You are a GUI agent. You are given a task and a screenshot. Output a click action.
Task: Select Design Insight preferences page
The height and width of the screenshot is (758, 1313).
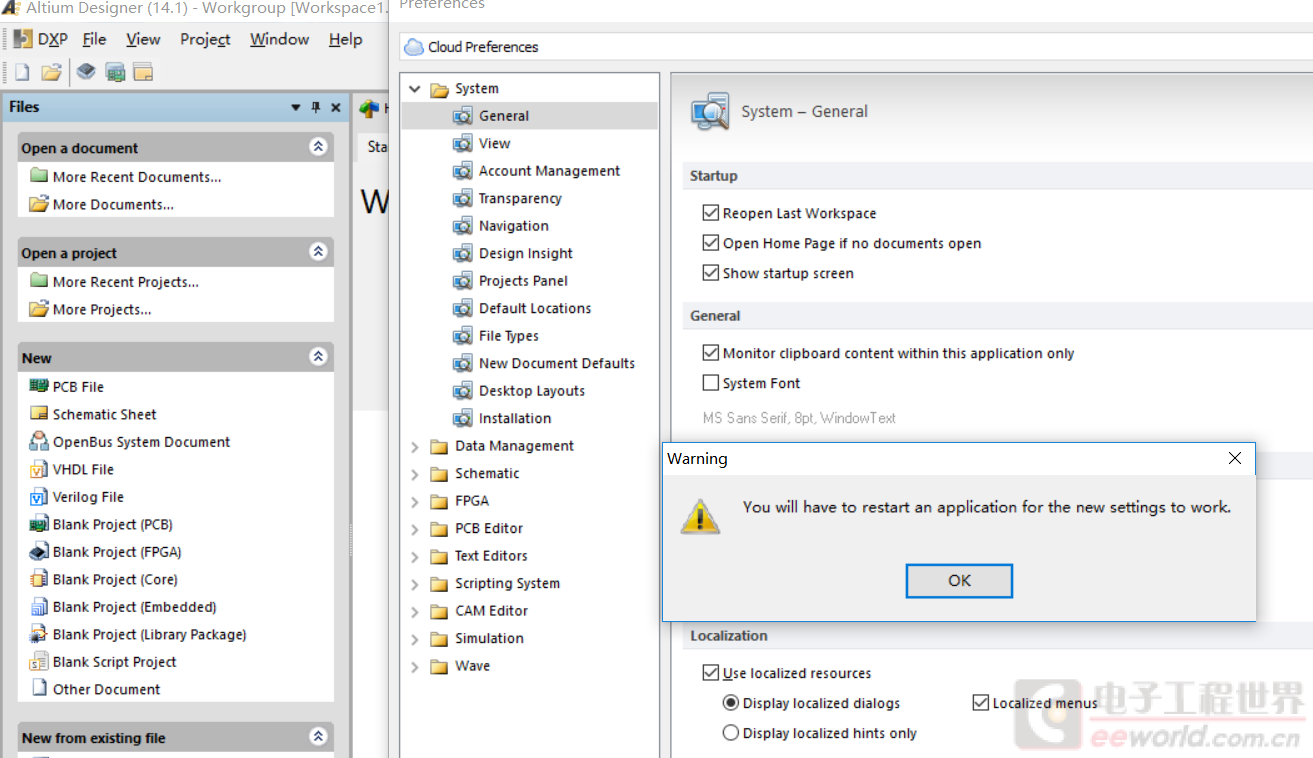[x=526, y=253]
